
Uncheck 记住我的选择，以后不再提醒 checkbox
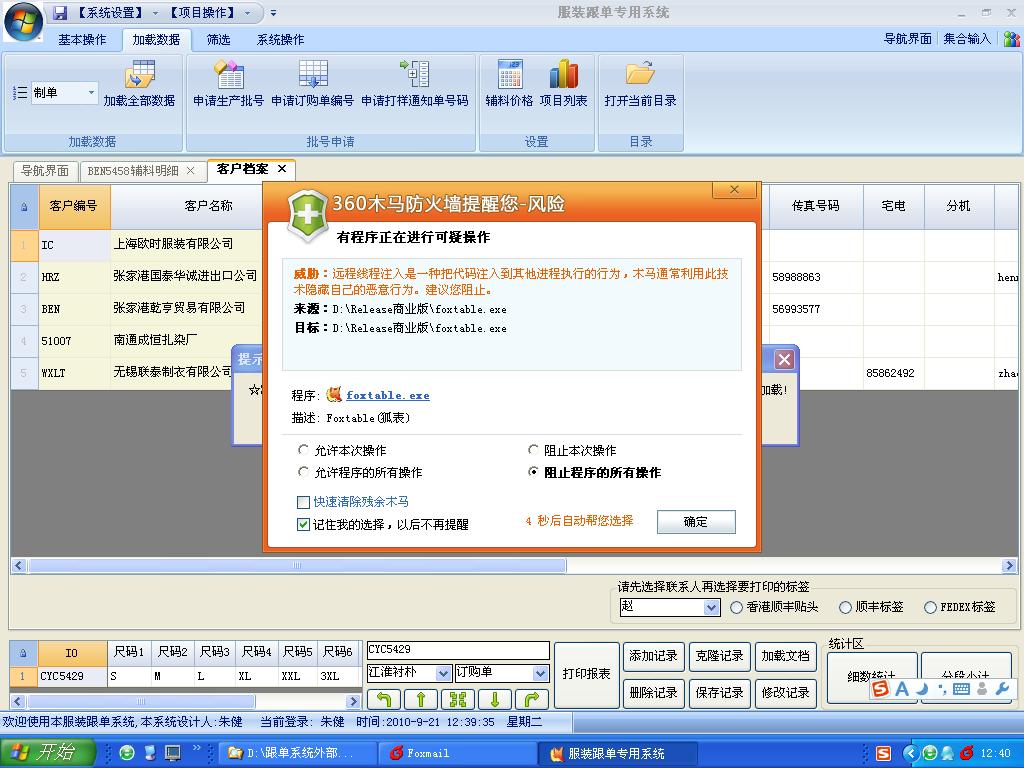303,524
